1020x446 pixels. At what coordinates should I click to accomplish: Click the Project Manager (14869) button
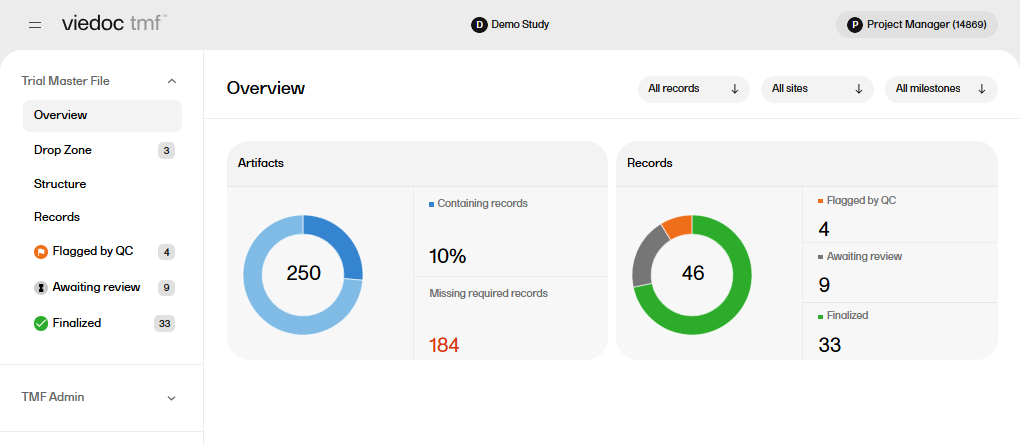(x=916, y=24)
